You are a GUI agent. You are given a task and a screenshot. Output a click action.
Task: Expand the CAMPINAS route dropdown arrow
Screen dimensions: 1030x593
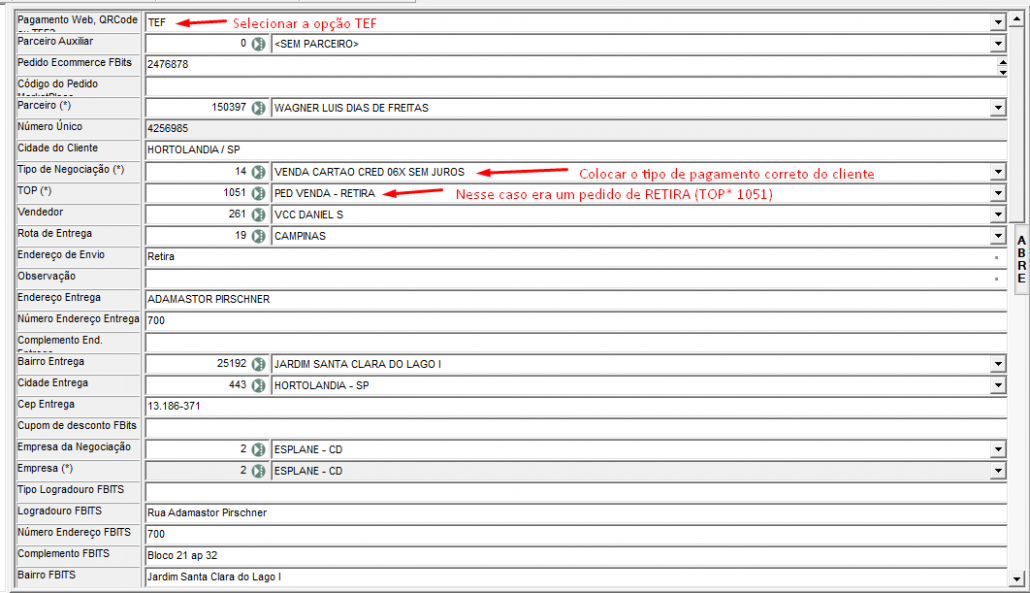[x=997, y=236]
